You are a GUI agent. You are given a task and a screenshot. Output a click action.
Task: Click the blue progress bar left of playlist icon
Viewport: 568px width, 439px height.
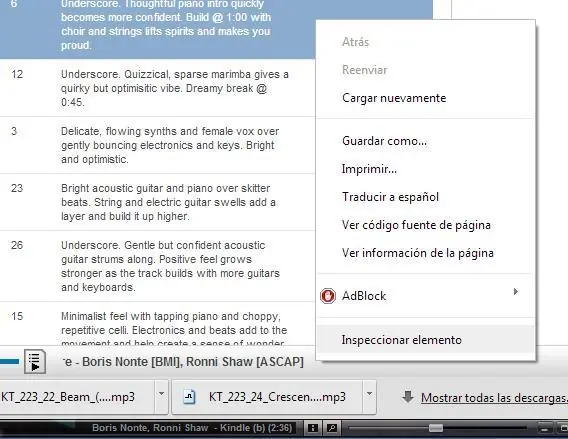9,361
